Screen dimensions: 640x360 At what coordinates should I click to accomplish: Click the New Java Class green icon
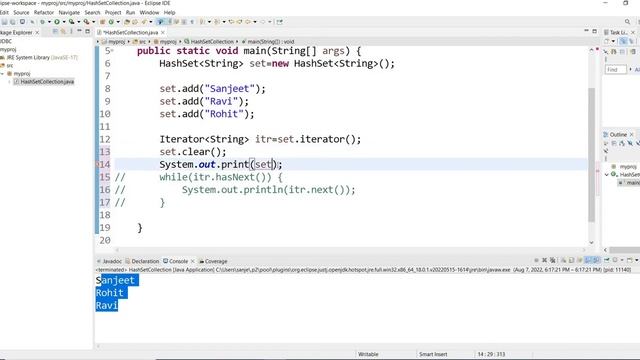click(111, 22)
